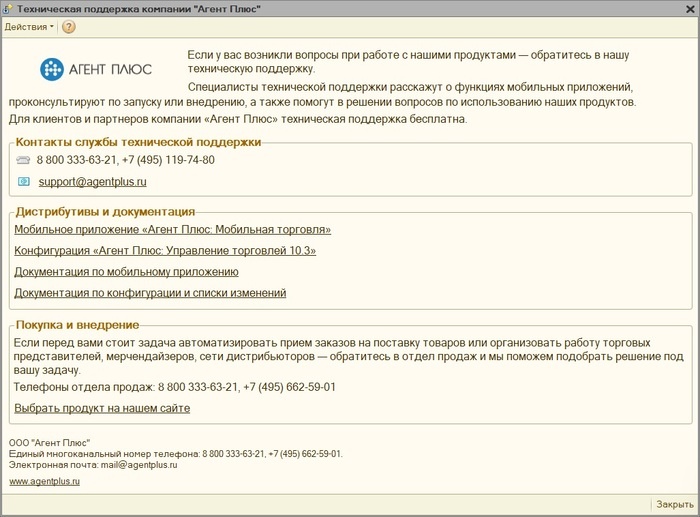Click the window title bar app icon

(x=7, y=9)
